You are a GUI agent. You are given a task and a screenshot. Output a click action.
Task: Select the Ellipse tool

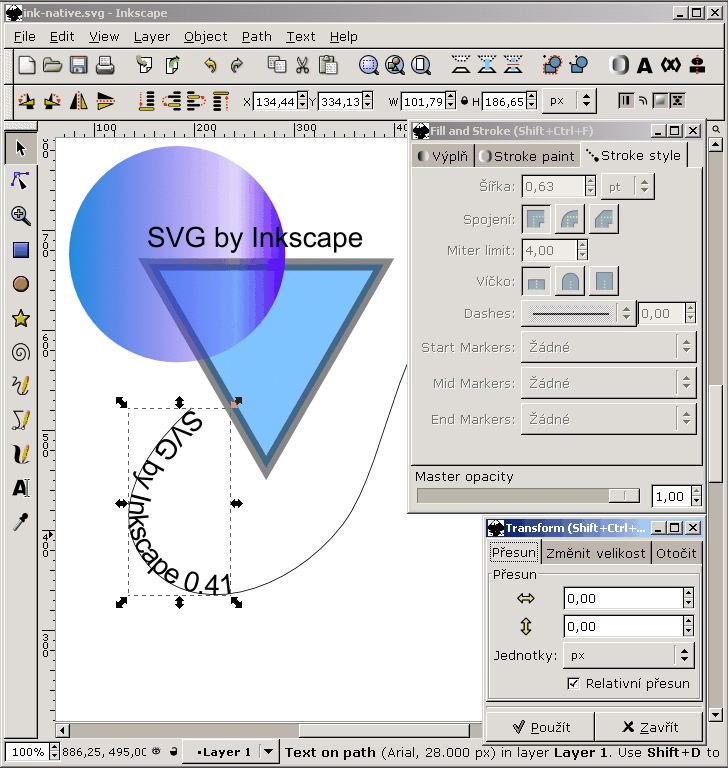click(21, 284)
